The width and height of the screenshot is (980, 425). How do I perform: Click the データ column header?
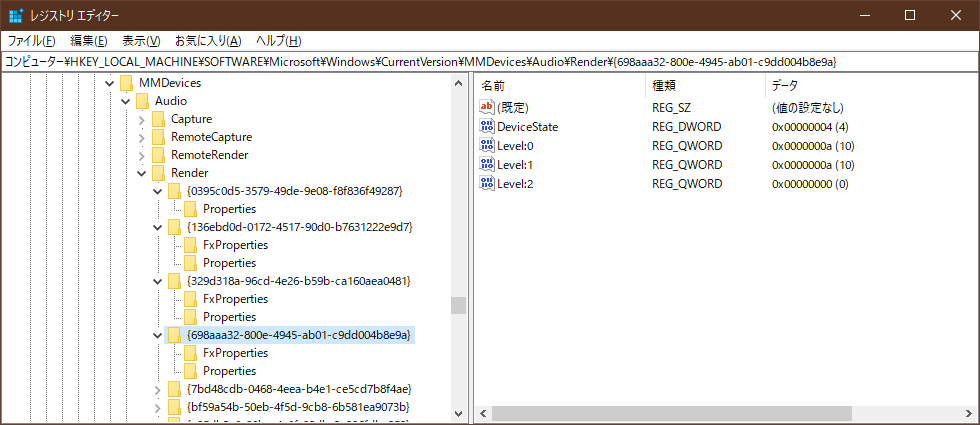point(860,86)
